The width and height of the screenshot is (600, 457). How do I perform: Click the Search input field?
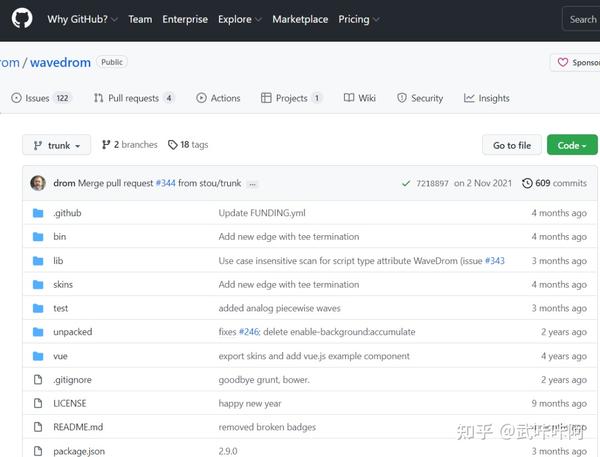582,19
